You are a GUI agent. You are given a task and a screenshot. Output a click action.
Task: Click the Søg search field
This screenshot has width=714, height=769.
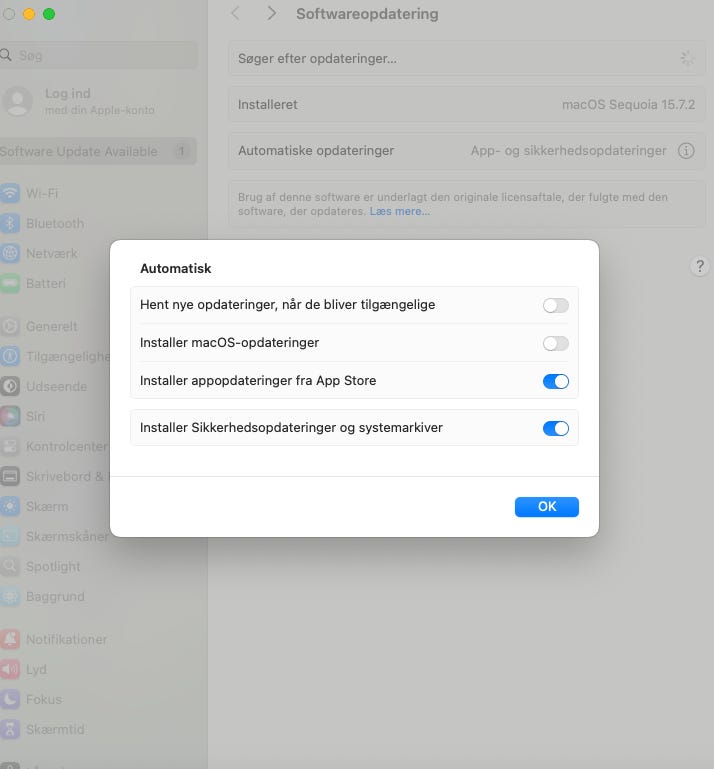click(x=98, y=55)
